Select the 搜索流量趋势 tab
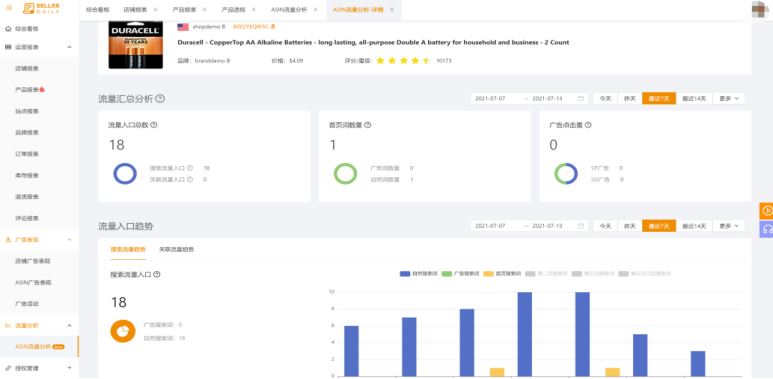The width and height of the screenshot is (773, 379). point(128,249)
